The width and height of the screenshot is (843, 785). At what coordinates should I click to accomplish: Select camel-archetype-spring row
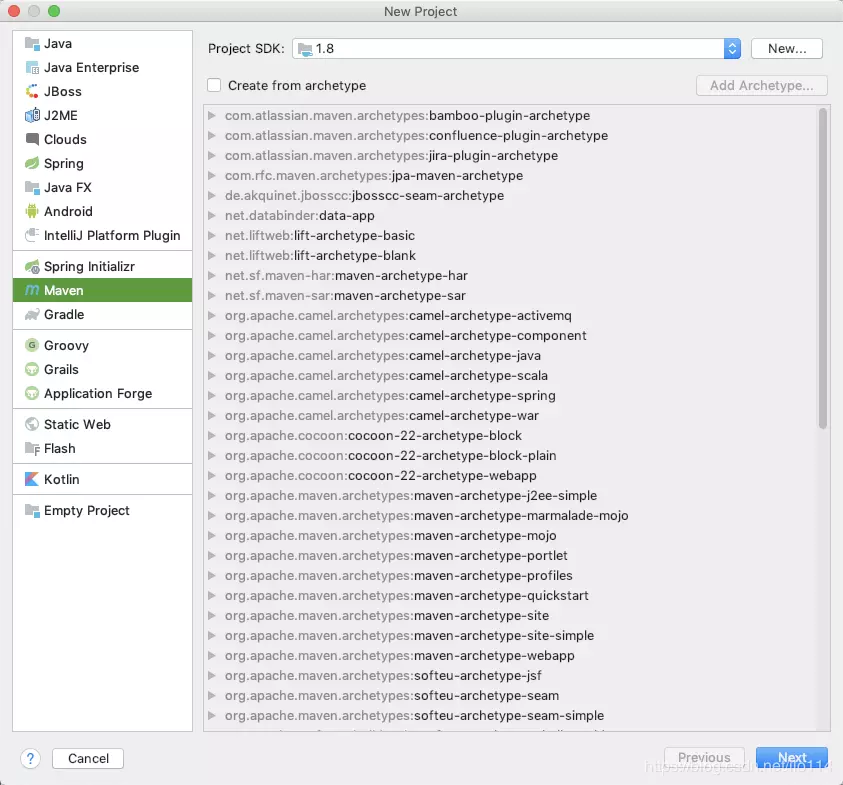pyautogui.click(x=511, y=396)
